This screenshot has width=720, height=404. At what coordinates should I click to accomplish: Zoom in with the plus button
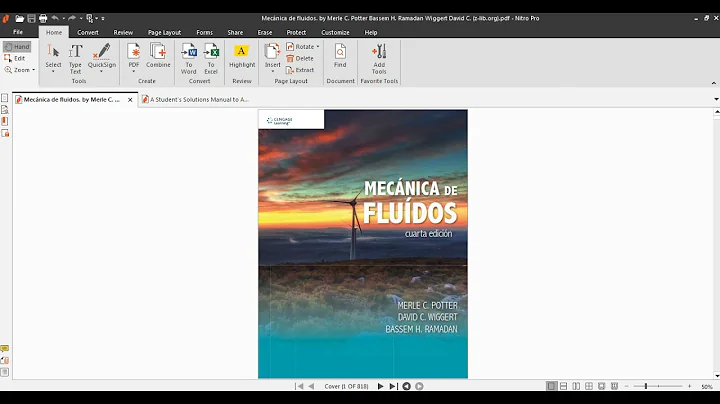(x=689, y=387)
